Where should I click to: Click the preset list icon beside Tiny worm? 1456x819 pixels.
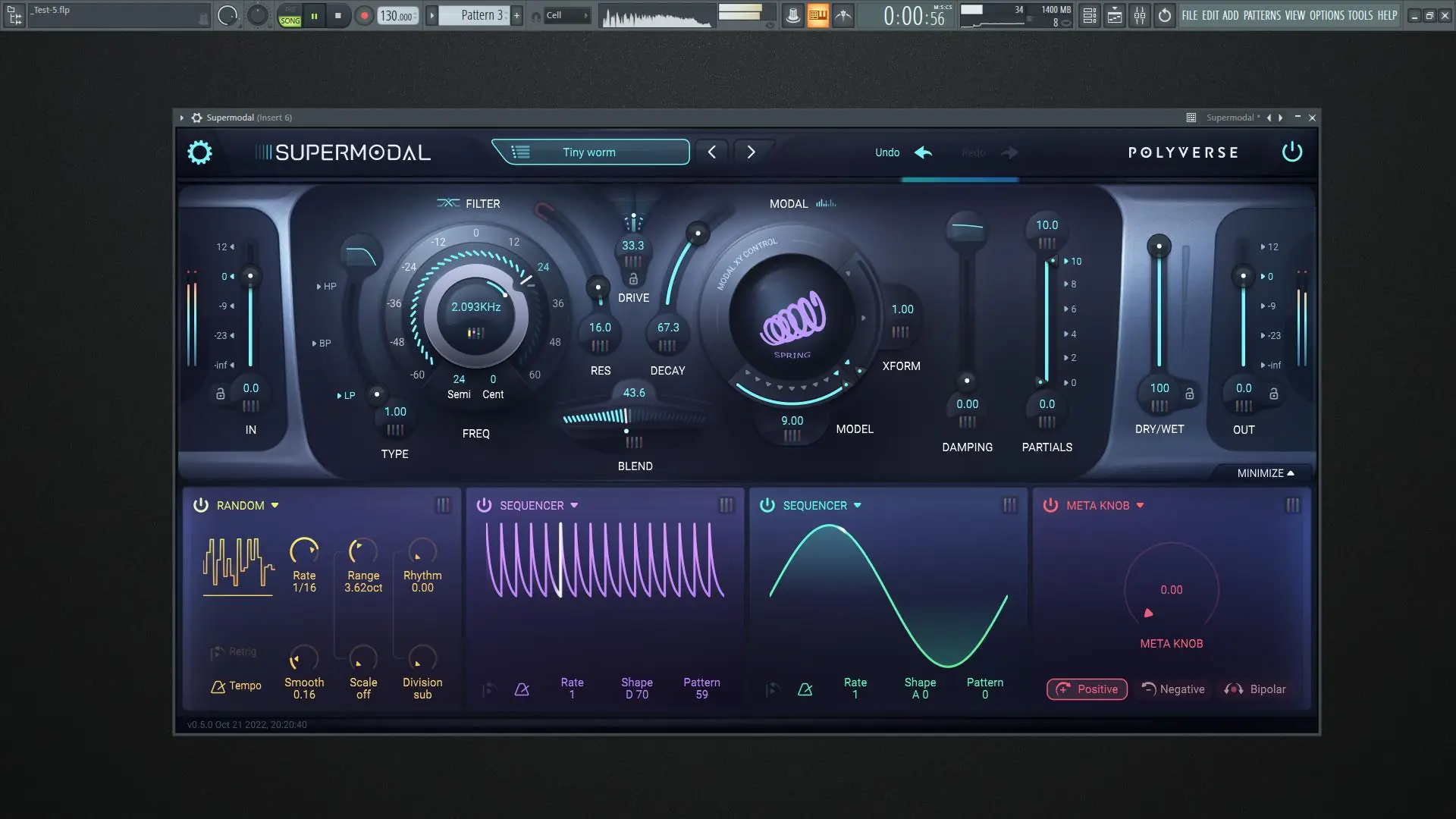[520, 152]
